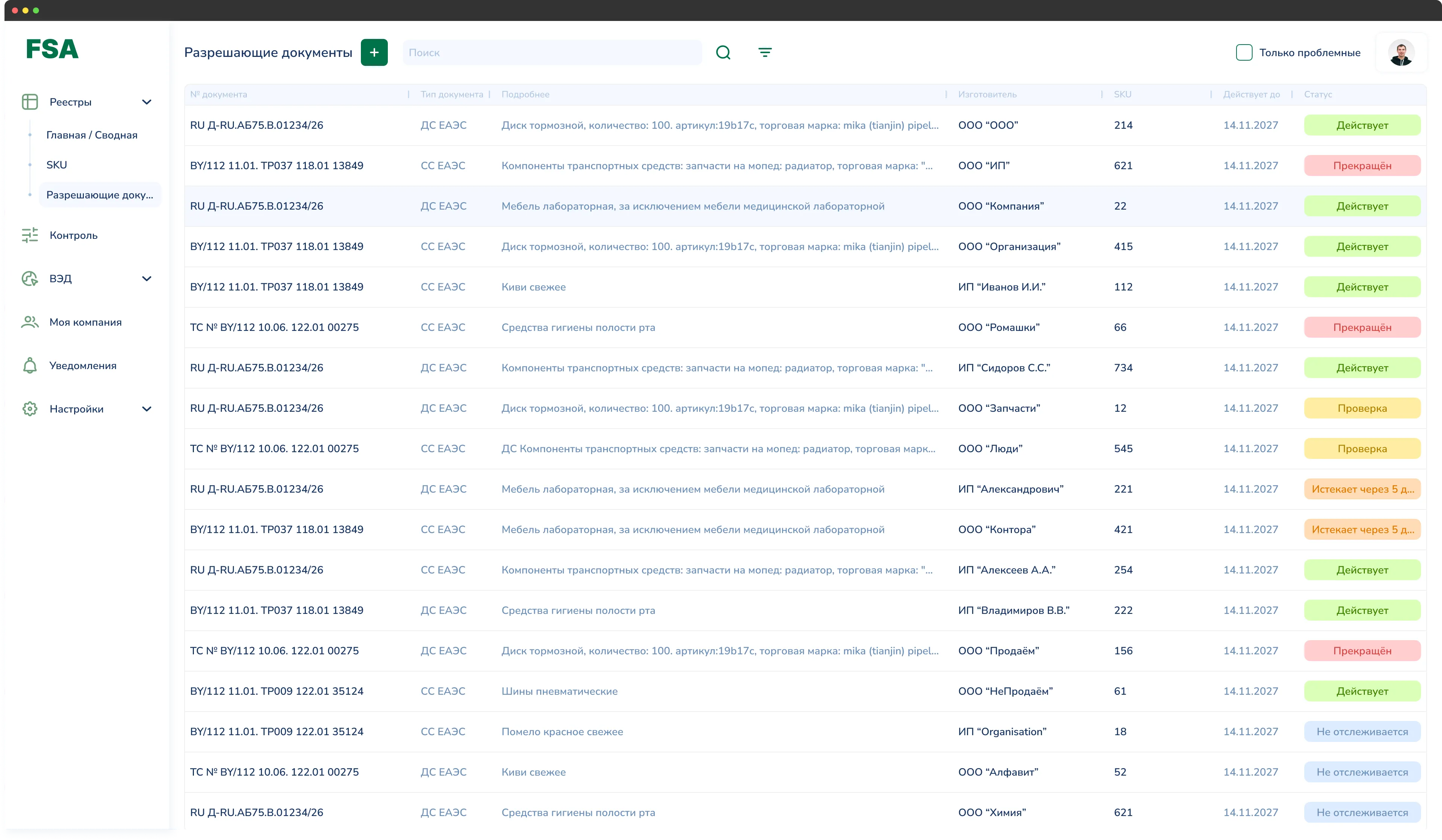The height and width of the screenshot is (840, 1442).
Task: Click Действует status for ООО “ООО”
Action: click(x=1362, y=125)
